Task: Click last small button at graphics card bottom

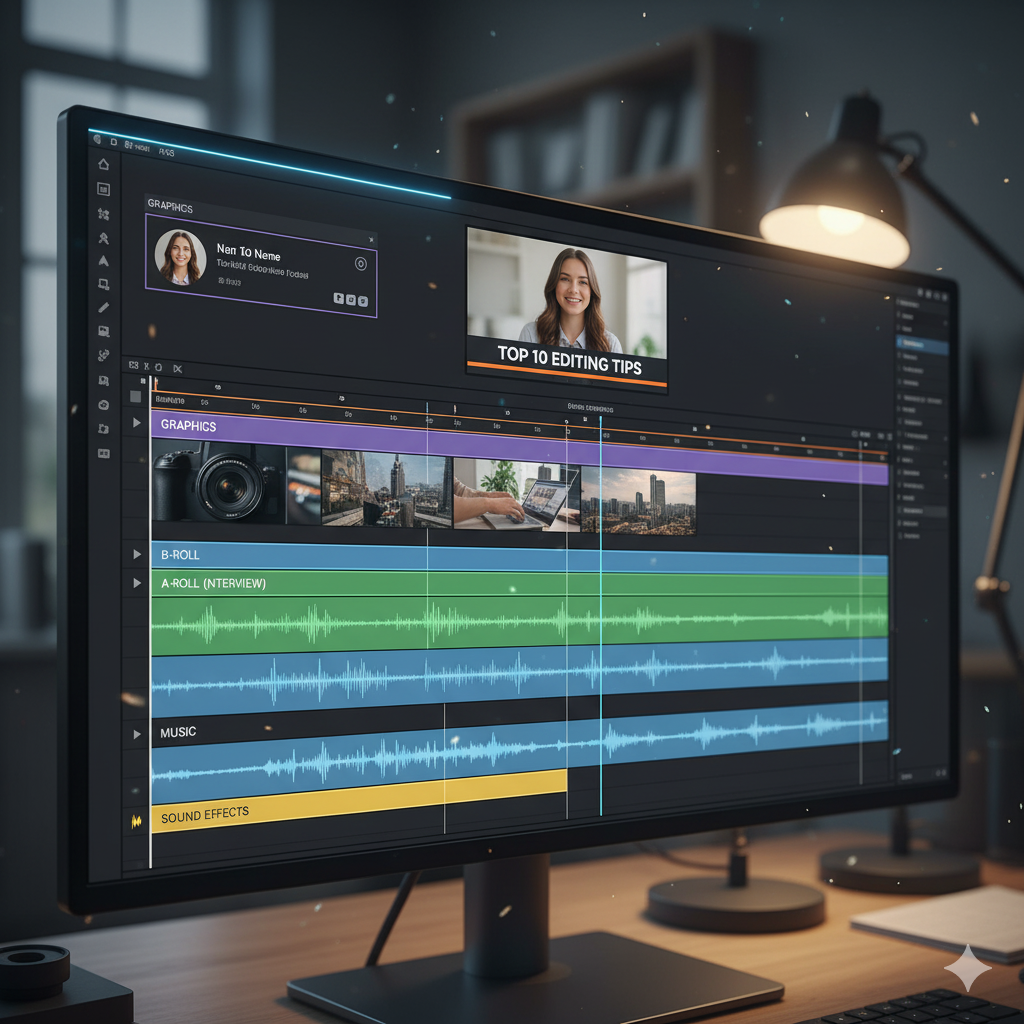Action: coord(362,300)
